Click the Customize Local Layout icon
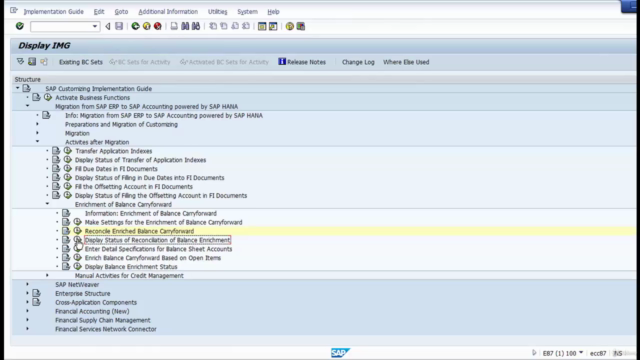The image size is (640, 360). [x=301, y=26]
